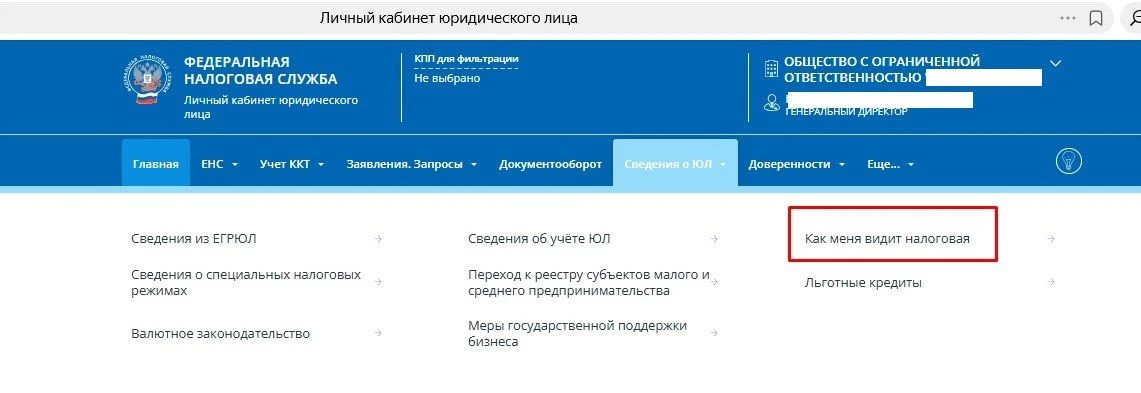Click arrow next to Льготные кредиты
1141x393 pixels.
coord(1051,282)
